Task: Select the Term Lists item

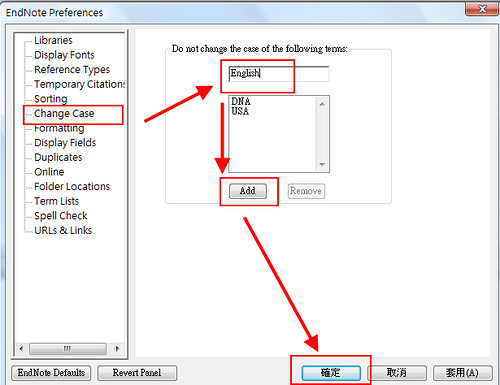Action: (57, 201)
